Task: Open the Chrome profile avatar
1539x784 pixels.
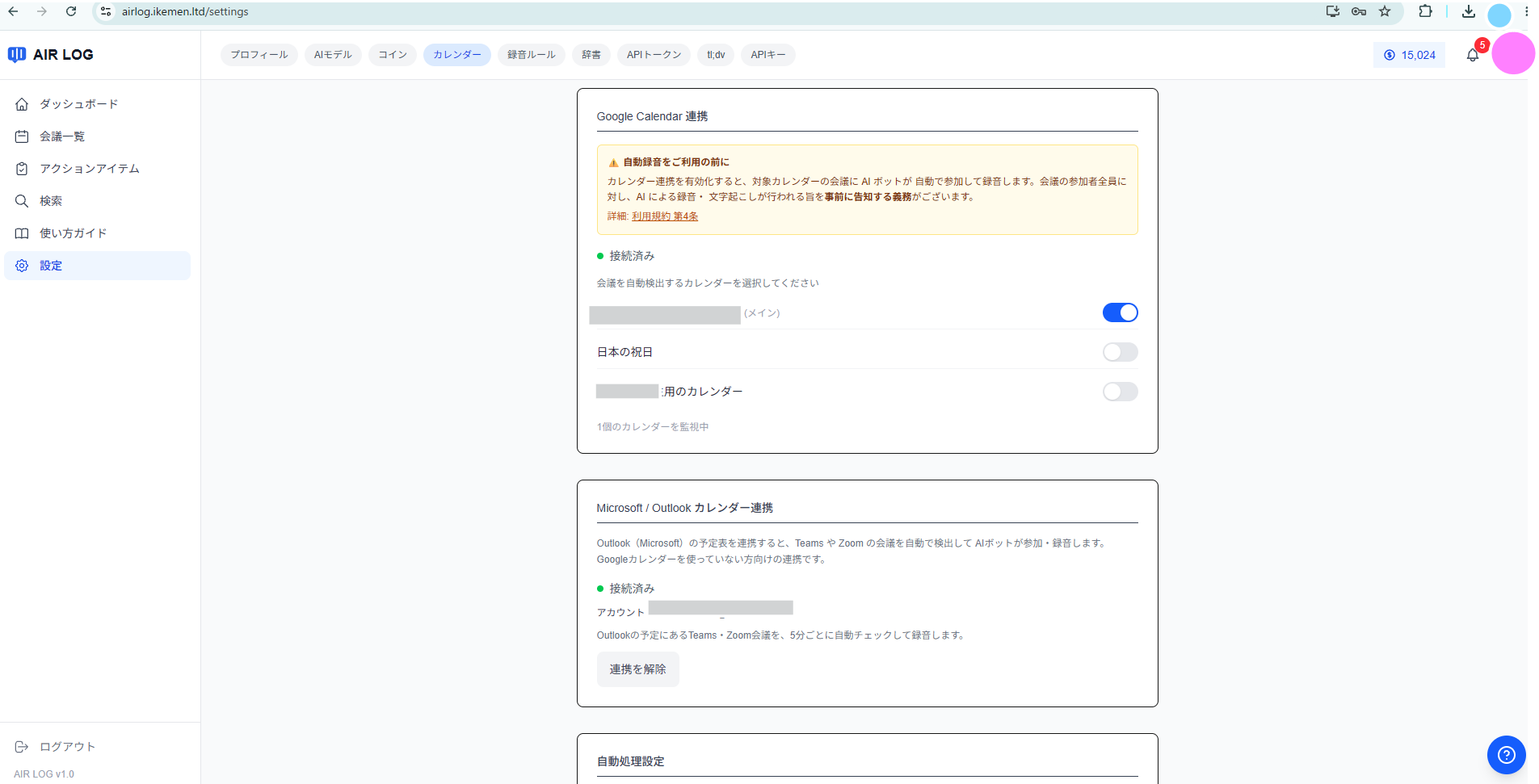Action: click(1499, 15)
